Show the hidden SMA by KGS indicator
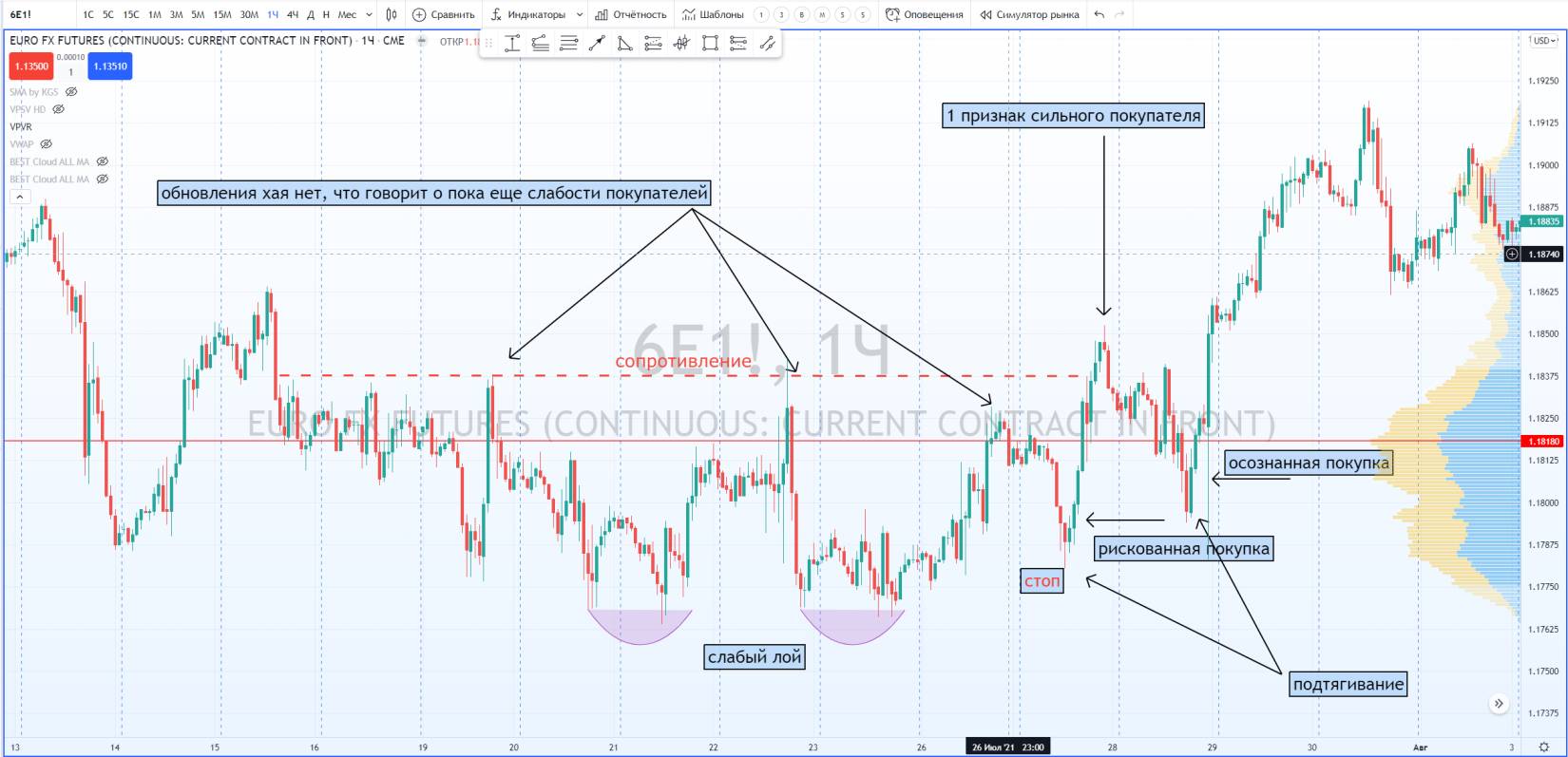The image size is (1568, 757). (x=71, y=92)
